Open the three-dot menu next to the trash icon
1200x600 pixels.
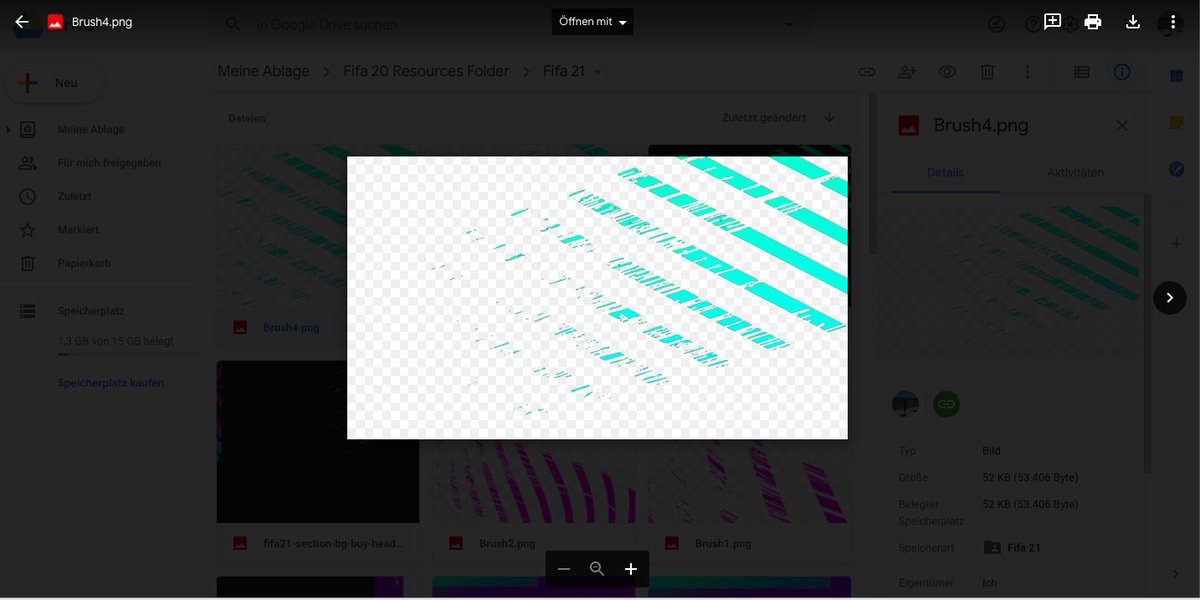point(1027,72)
